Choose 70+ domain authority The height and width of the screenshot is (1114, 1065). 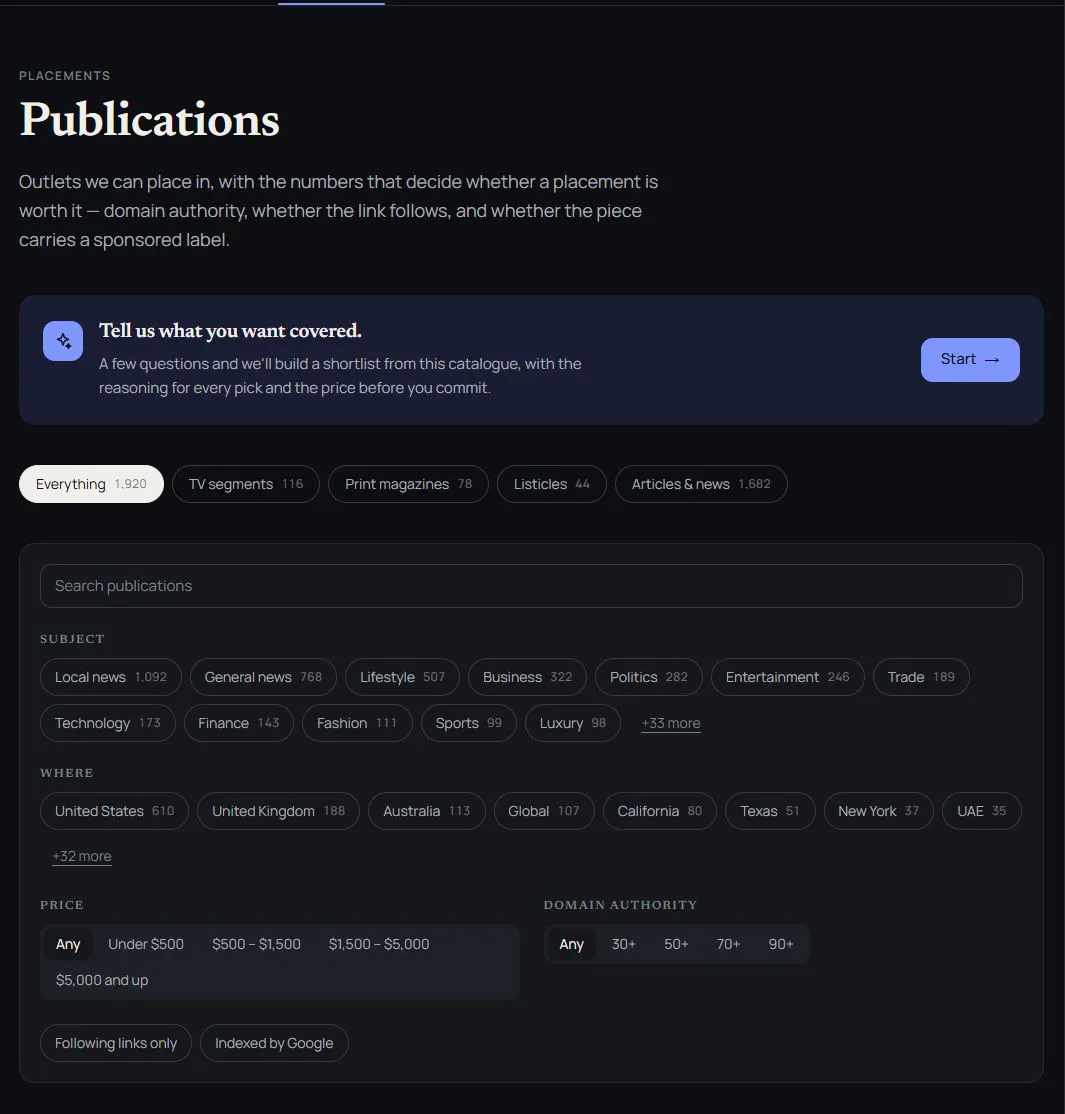728,944
